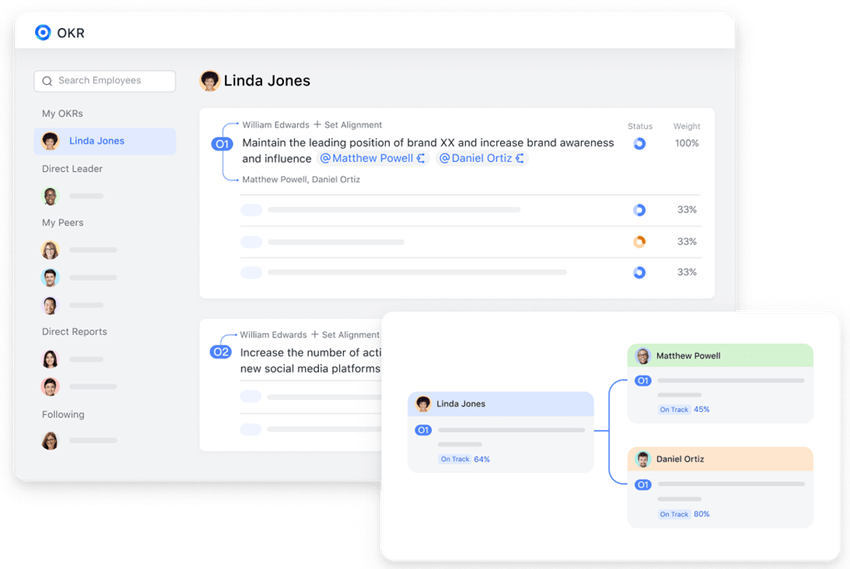Screen dimensions: 850x569
Task: Open Matthew Powell card in alignment map
Action: tap(720, 356)
